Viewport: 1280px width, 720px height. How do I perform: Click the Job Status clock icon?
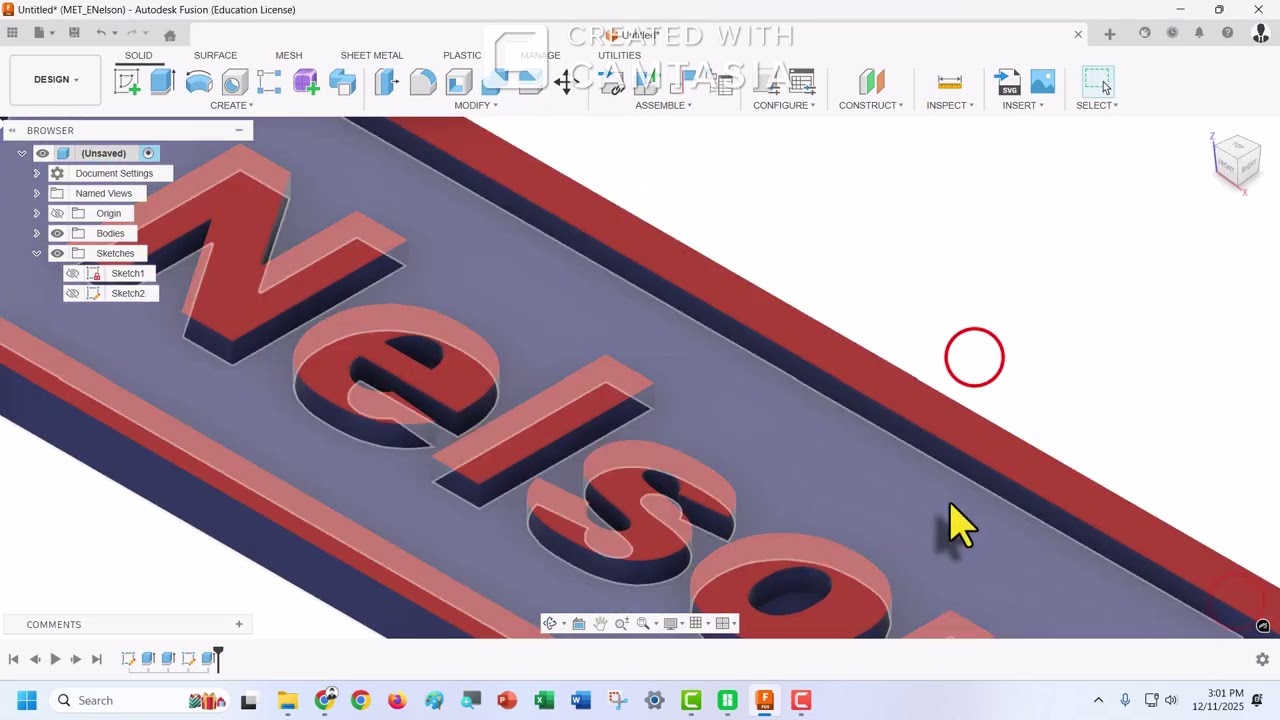1172,33
